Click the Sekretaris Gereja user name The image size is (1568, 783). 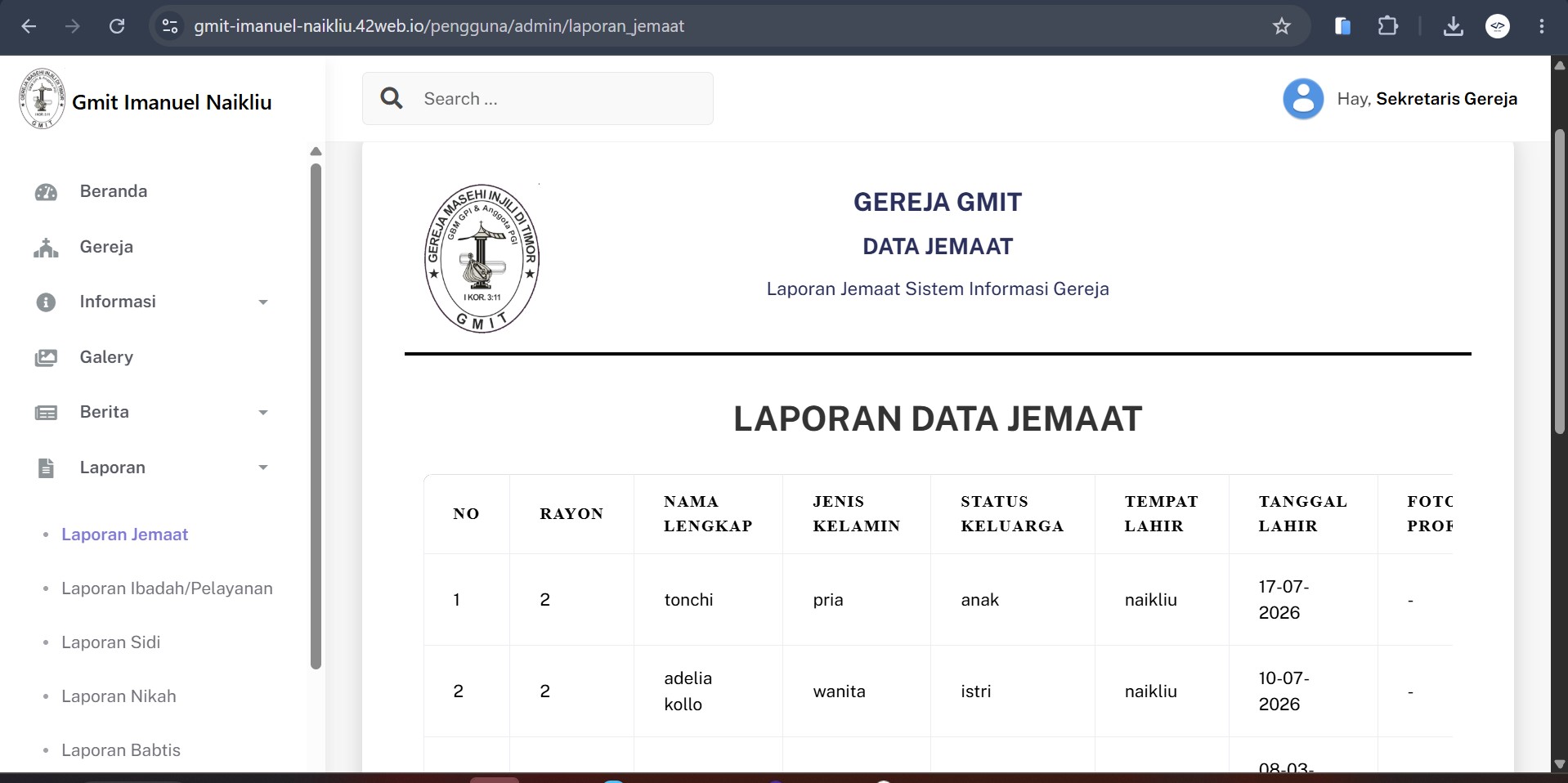1446,99
